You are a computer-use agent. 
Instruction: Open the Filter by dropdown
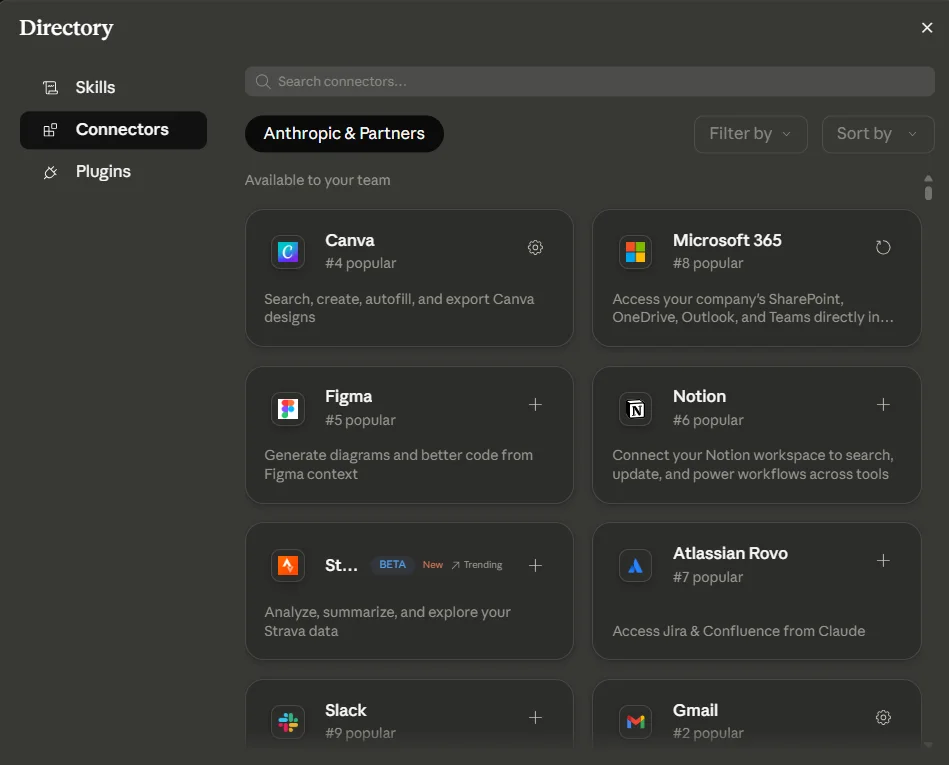click(750, 134)
